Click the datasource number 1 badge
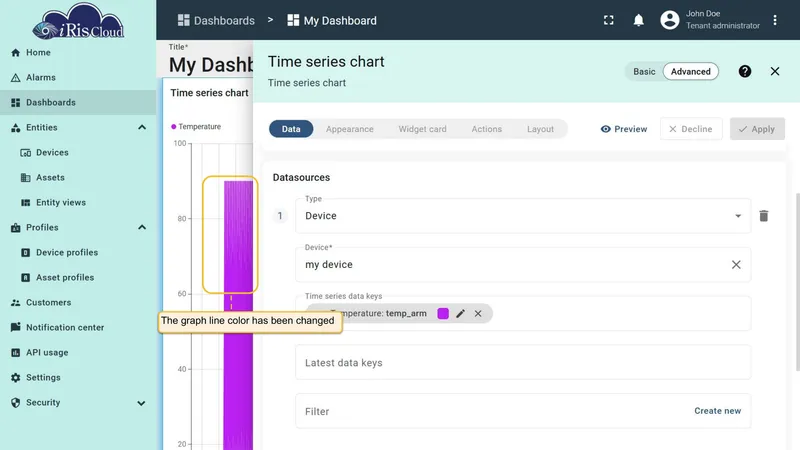This screenshot has width=800, height=450. 280,216
